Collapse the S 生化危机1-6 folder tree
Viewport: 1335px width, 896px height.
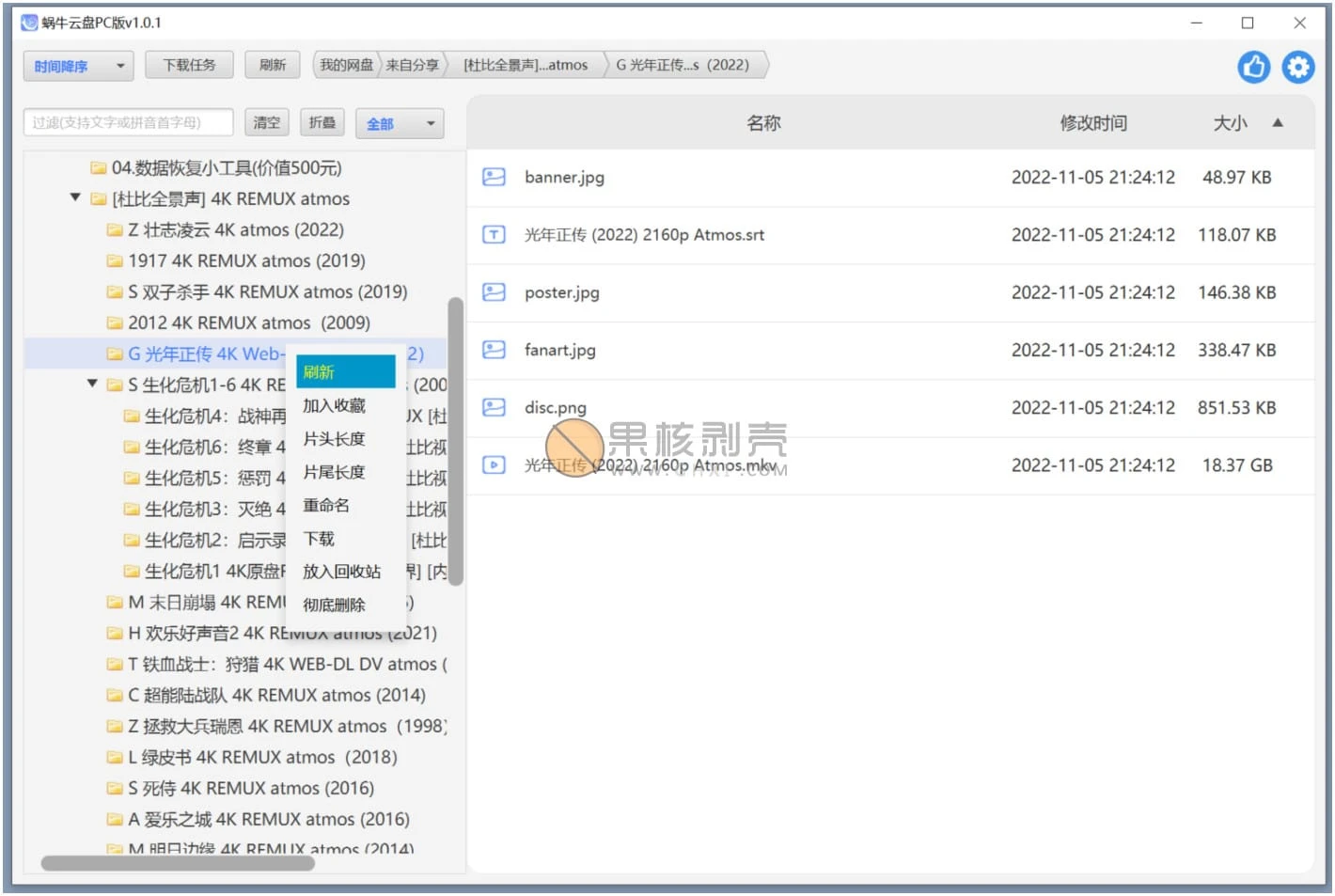tap(92, 384)
